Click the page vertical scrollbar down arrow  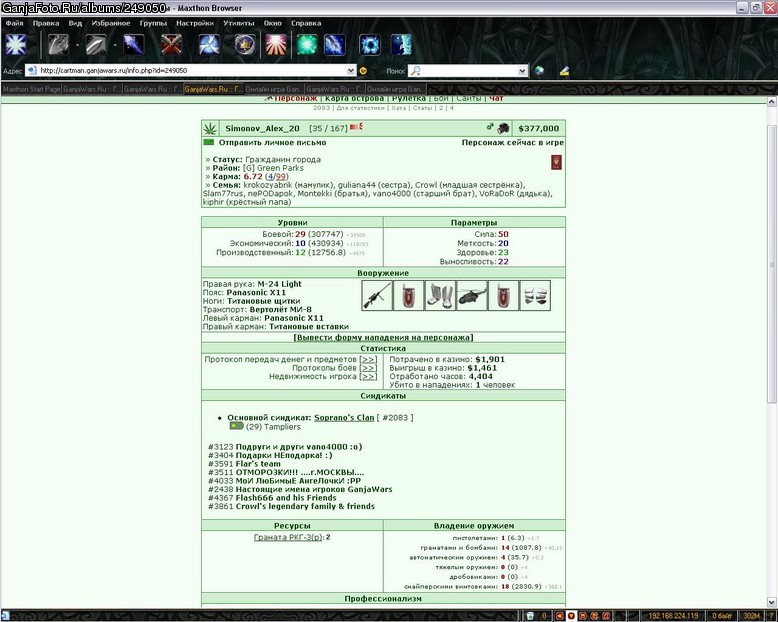(772, 602)
